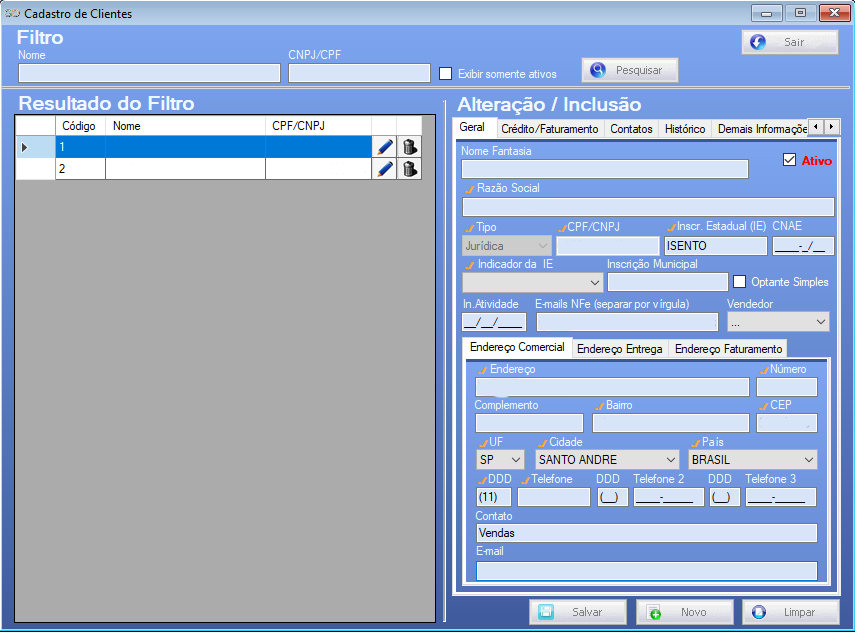Viewport: 855px width, 632px height.
Task: Click the Novo button
Action: coord(684,612)
